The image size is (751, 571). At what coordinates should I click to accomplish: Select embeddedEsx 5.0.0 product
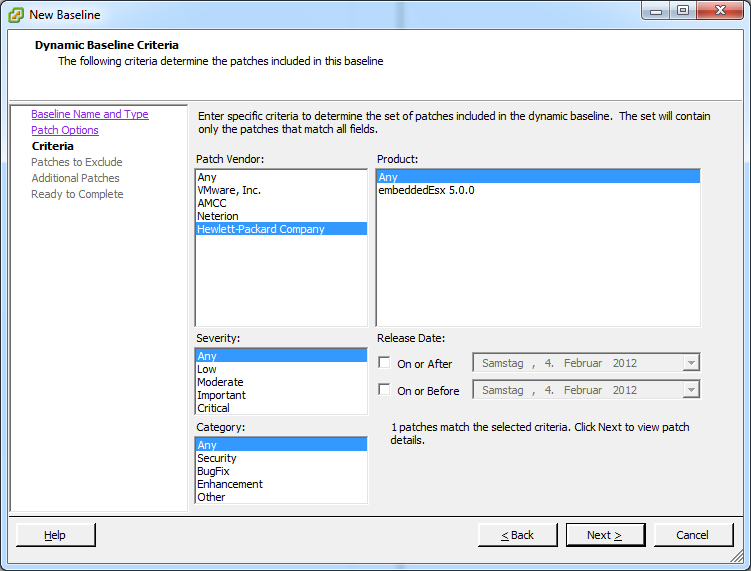pyautogui.click(x=426, y=190)
